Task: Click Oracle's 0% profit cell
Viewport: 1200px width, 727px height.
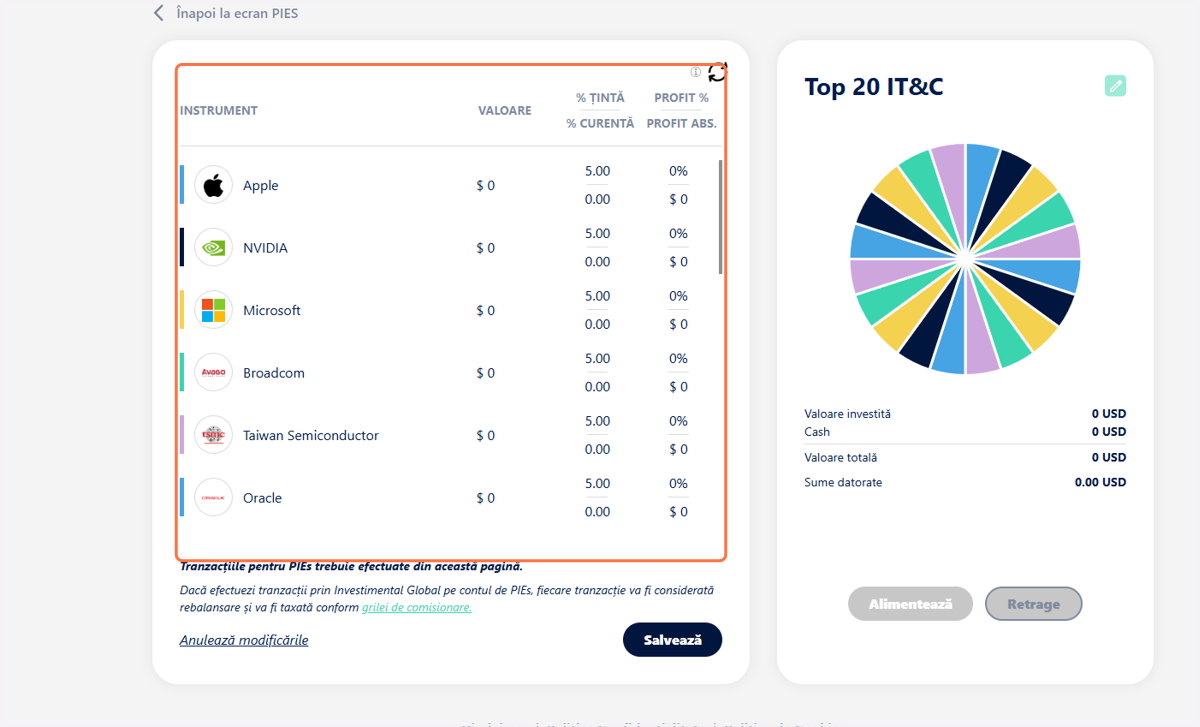Action: [678, 483]
